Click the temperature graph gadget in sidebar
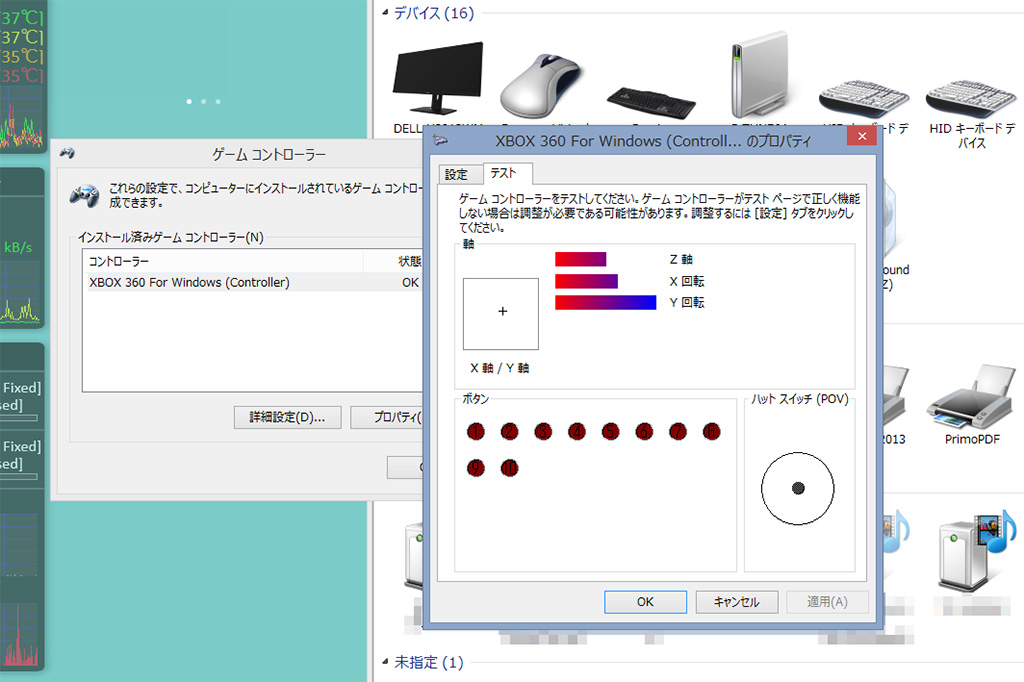 21,118
